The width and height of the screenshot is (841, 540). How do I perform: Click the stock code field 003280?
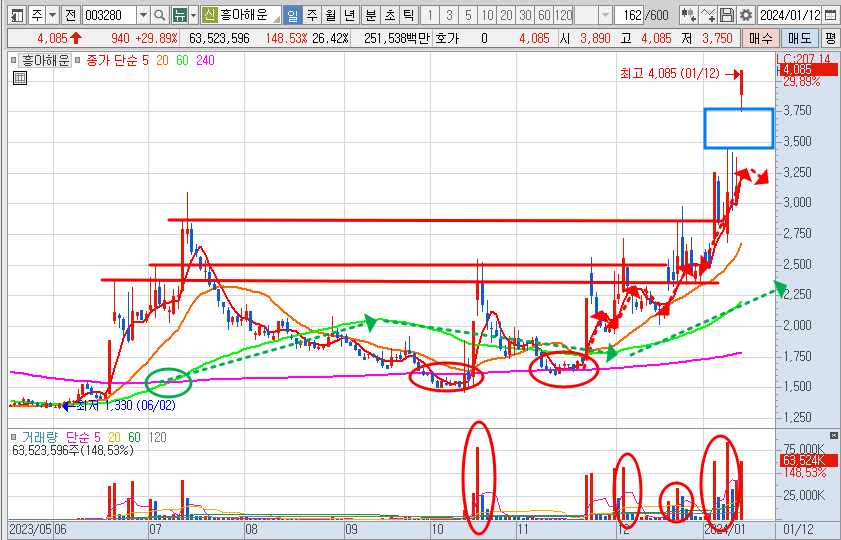[109, 15]
